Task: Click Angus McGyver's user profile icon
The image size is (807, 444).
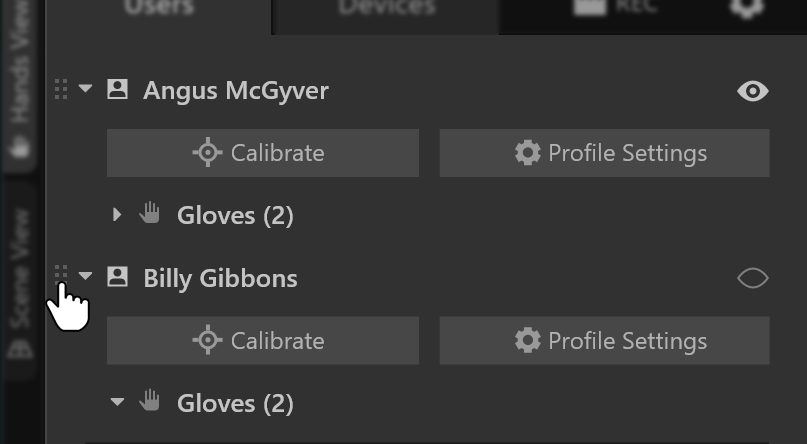Action: click(117, 90)
